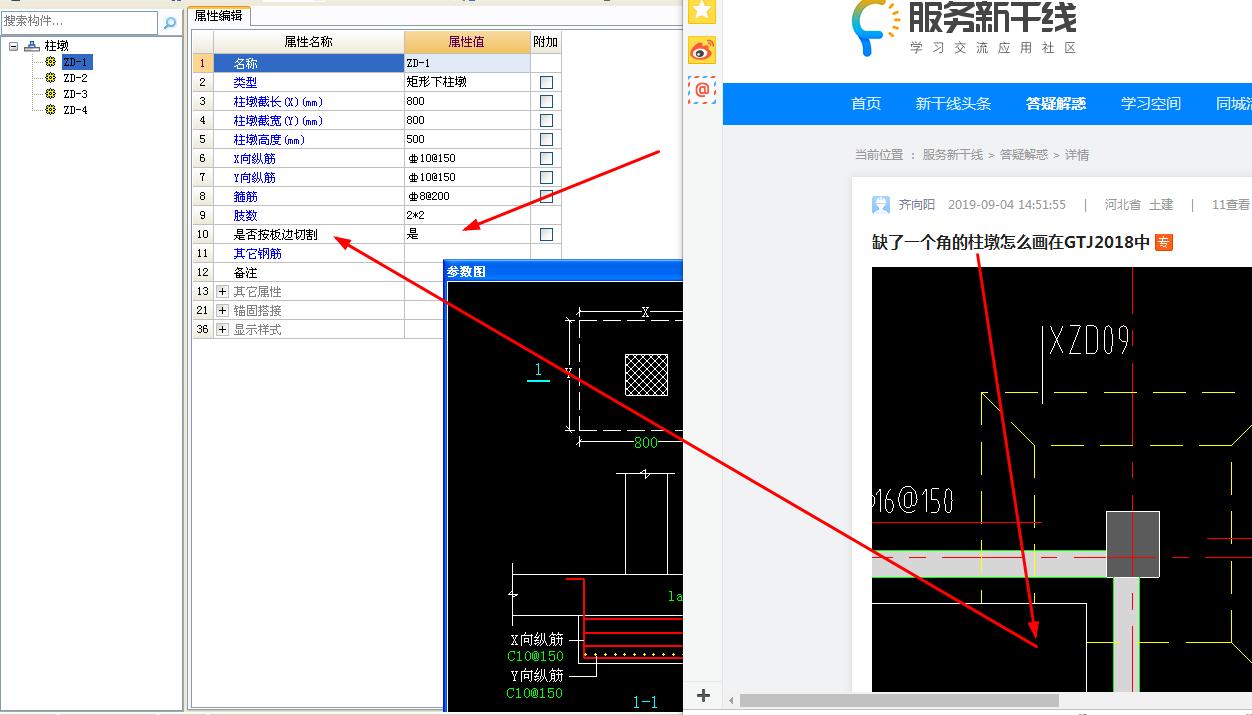Click the 名称 value cell ZD-1

coord(467,63)
